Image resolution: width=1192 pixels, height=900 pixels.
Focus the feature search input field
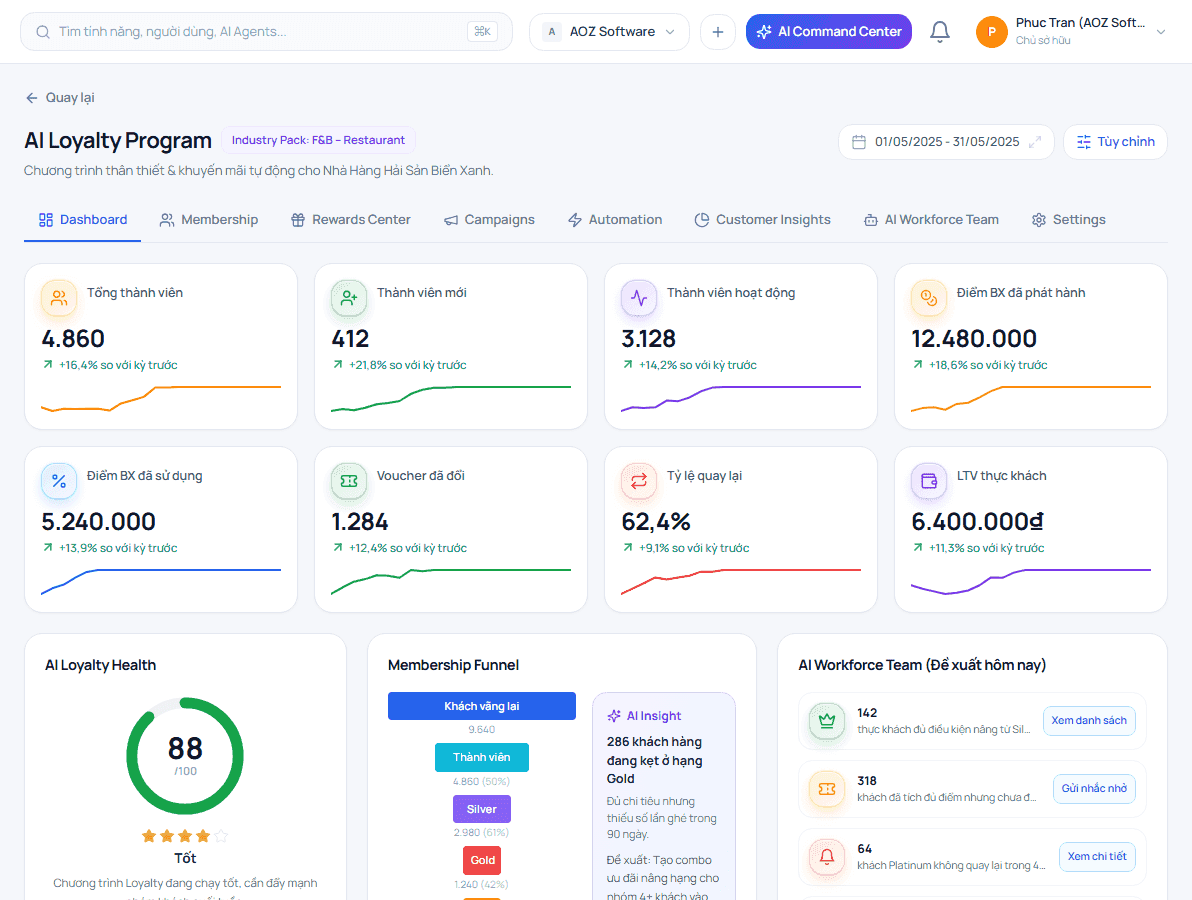(266, 32)
